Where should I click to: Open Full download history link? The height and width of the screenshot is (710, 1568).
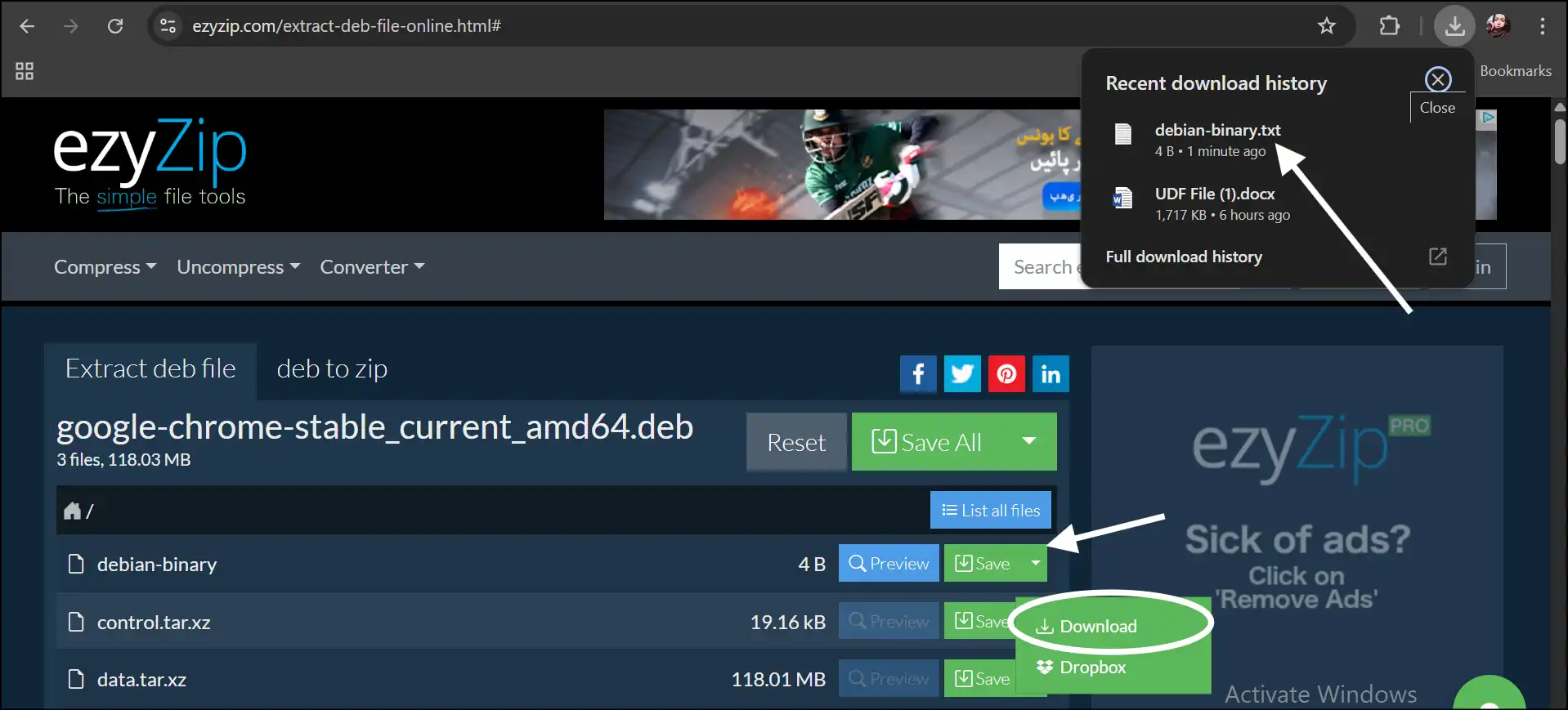tap(1184, 257)
